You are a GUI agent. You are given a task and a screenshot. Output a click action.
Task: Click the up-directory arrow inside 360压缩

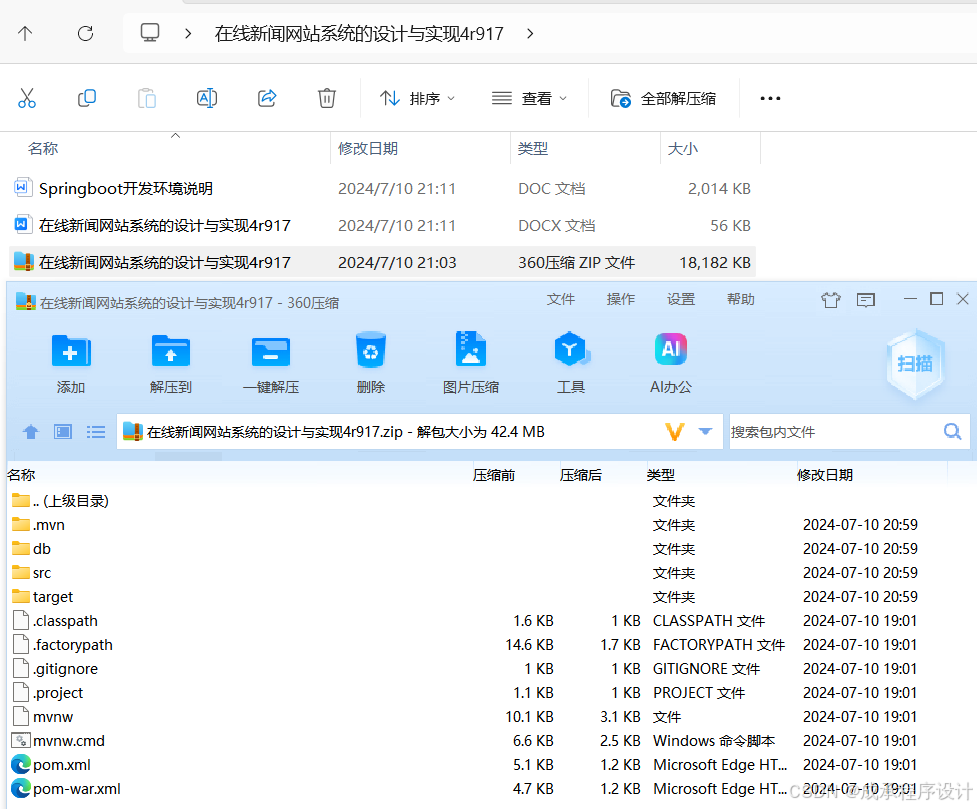coord(30,431)
